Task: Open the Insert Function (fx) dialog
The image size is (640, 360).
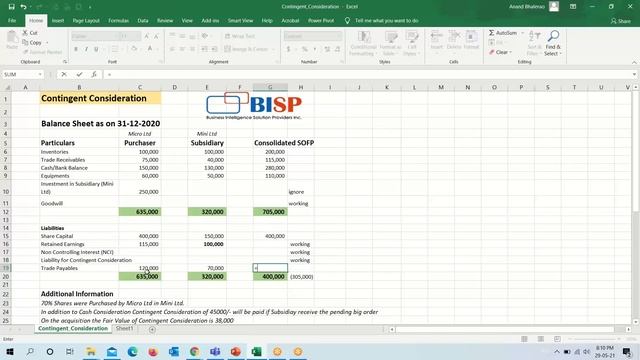Action: [94, 74]
